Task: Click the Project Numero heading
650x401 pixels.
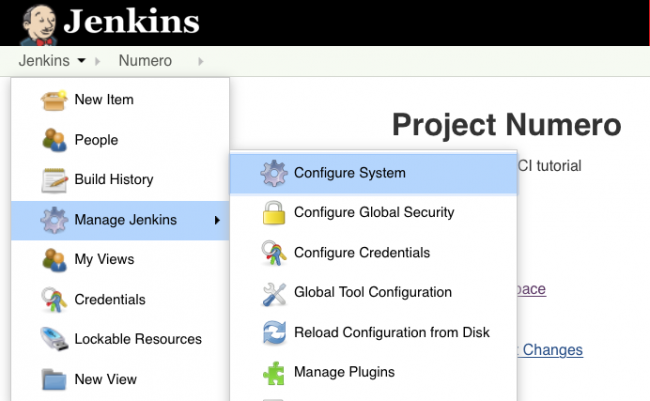Action: pos(507,125)
